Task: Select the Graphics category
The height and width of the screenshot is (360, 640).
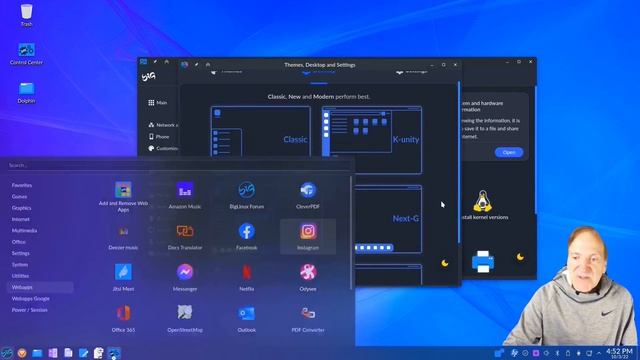Action: tap(21, 208)
